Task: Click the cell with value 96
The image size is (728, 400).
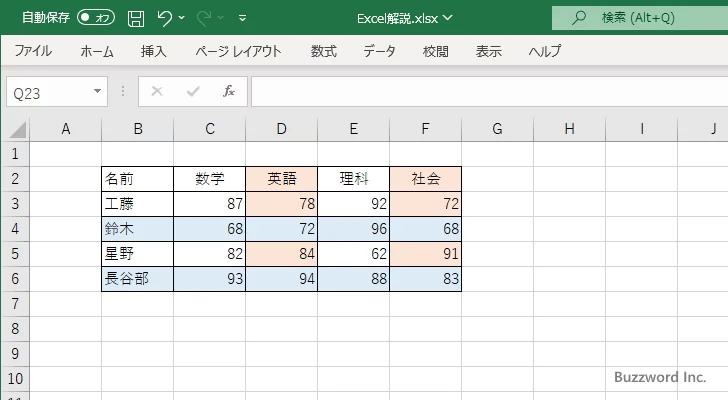Action: 353,229
